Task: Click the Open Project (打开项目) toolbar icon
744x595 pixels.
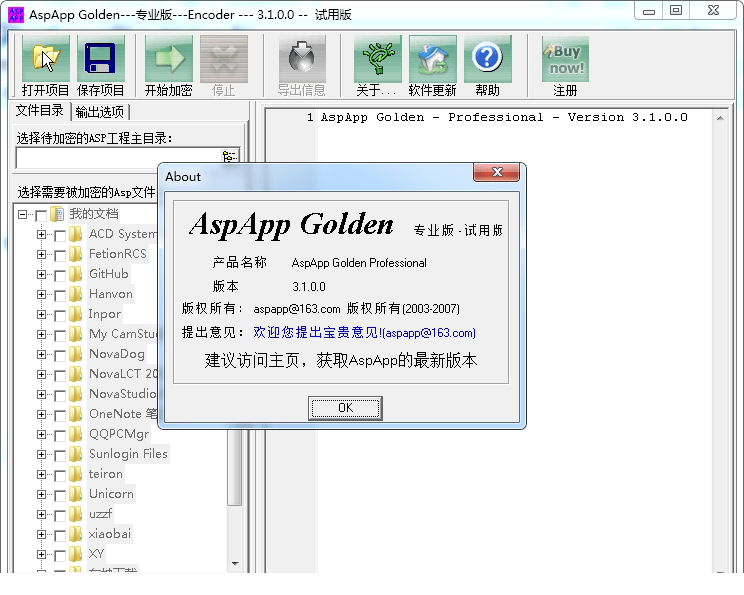Action: coord(46,58)
